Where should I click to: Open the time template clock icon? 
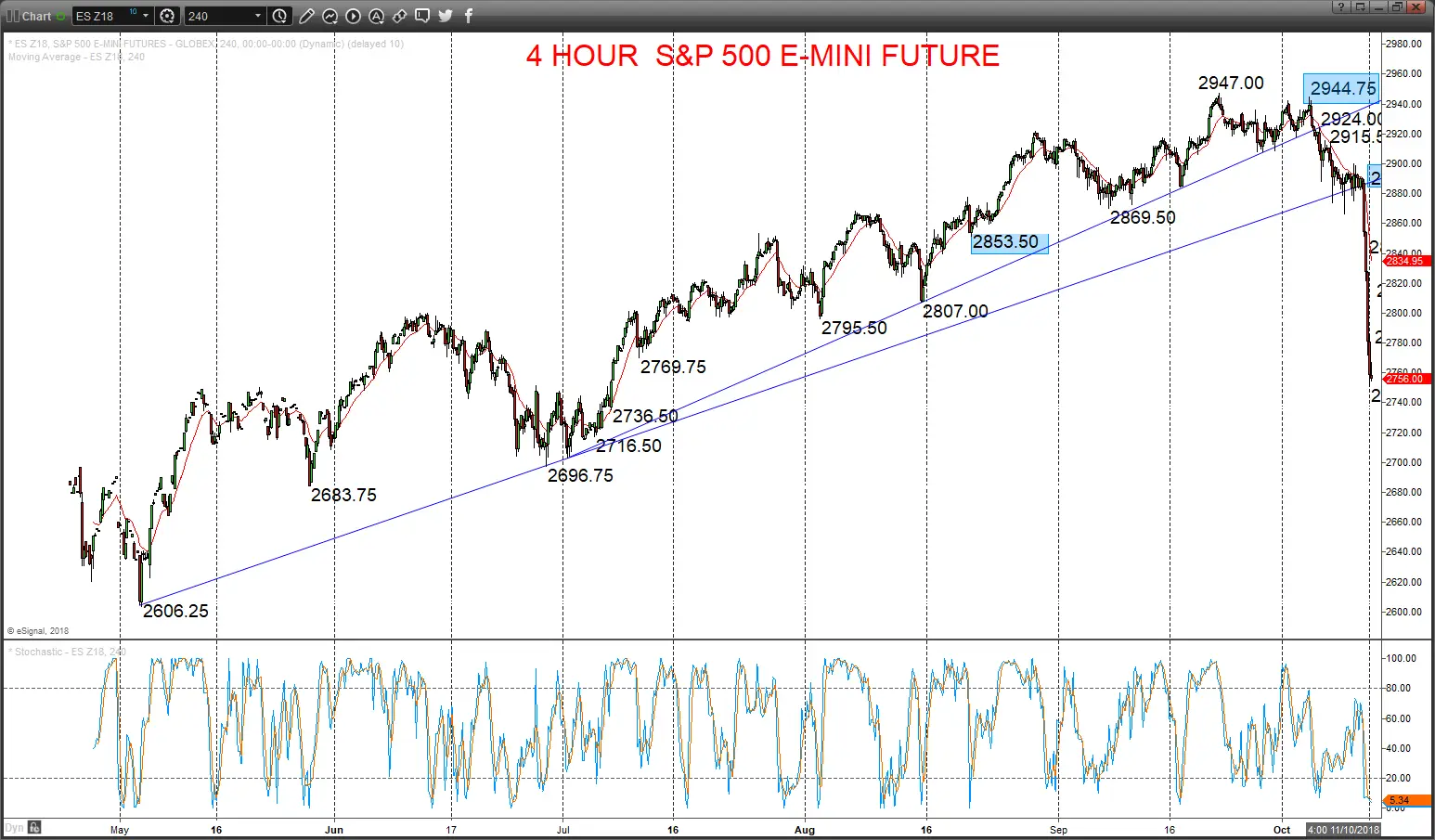coord(280,16)
